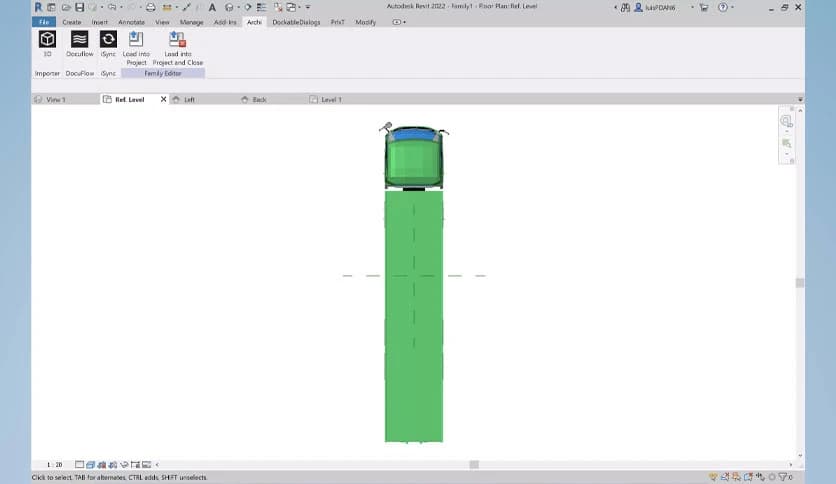Switch to the Manage ribbon tab
836x484 pixels.
coord(191,22)
